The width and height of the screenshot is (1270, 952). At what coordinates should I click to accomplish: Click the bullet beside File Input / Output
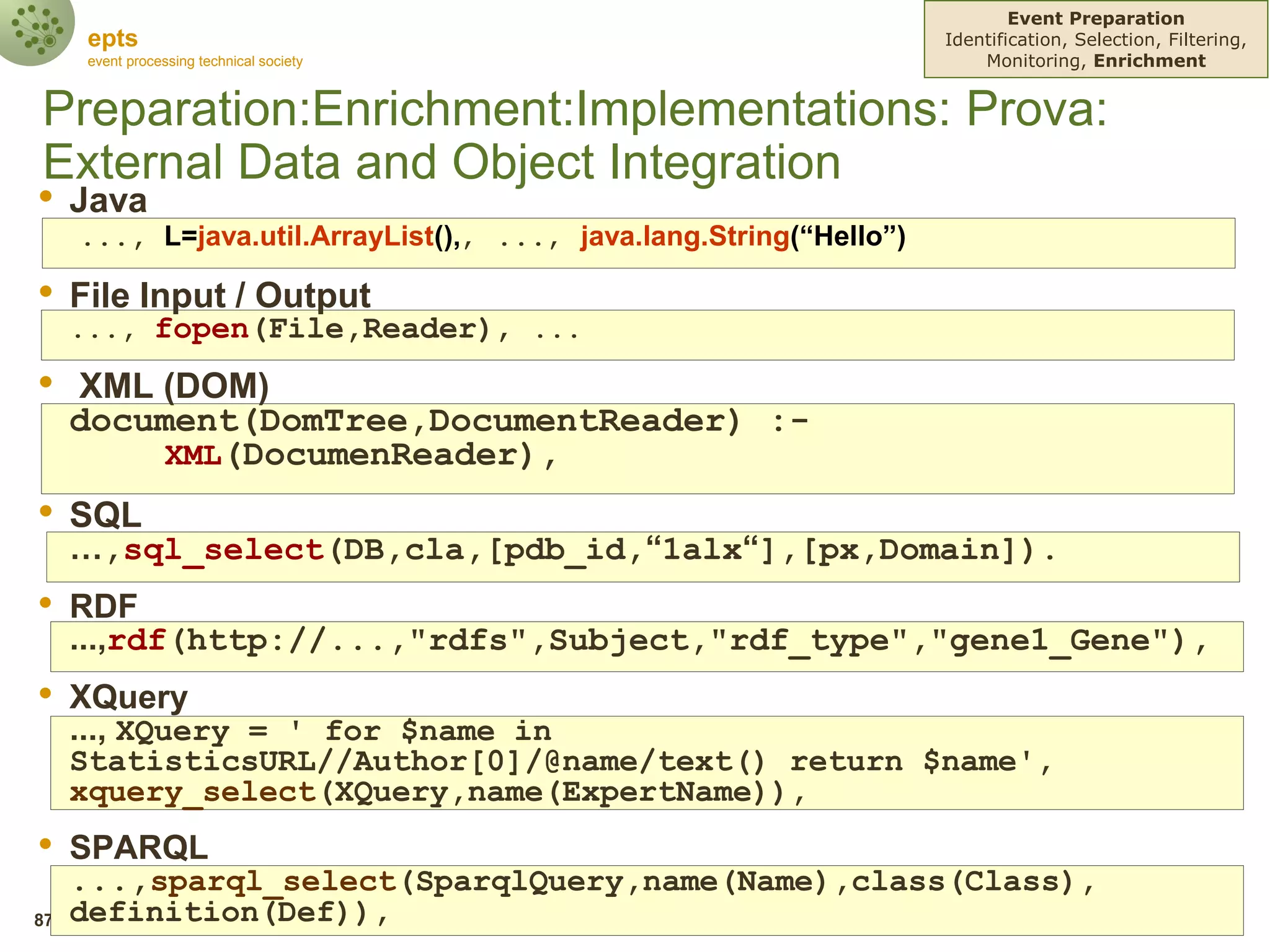[45, 291]
